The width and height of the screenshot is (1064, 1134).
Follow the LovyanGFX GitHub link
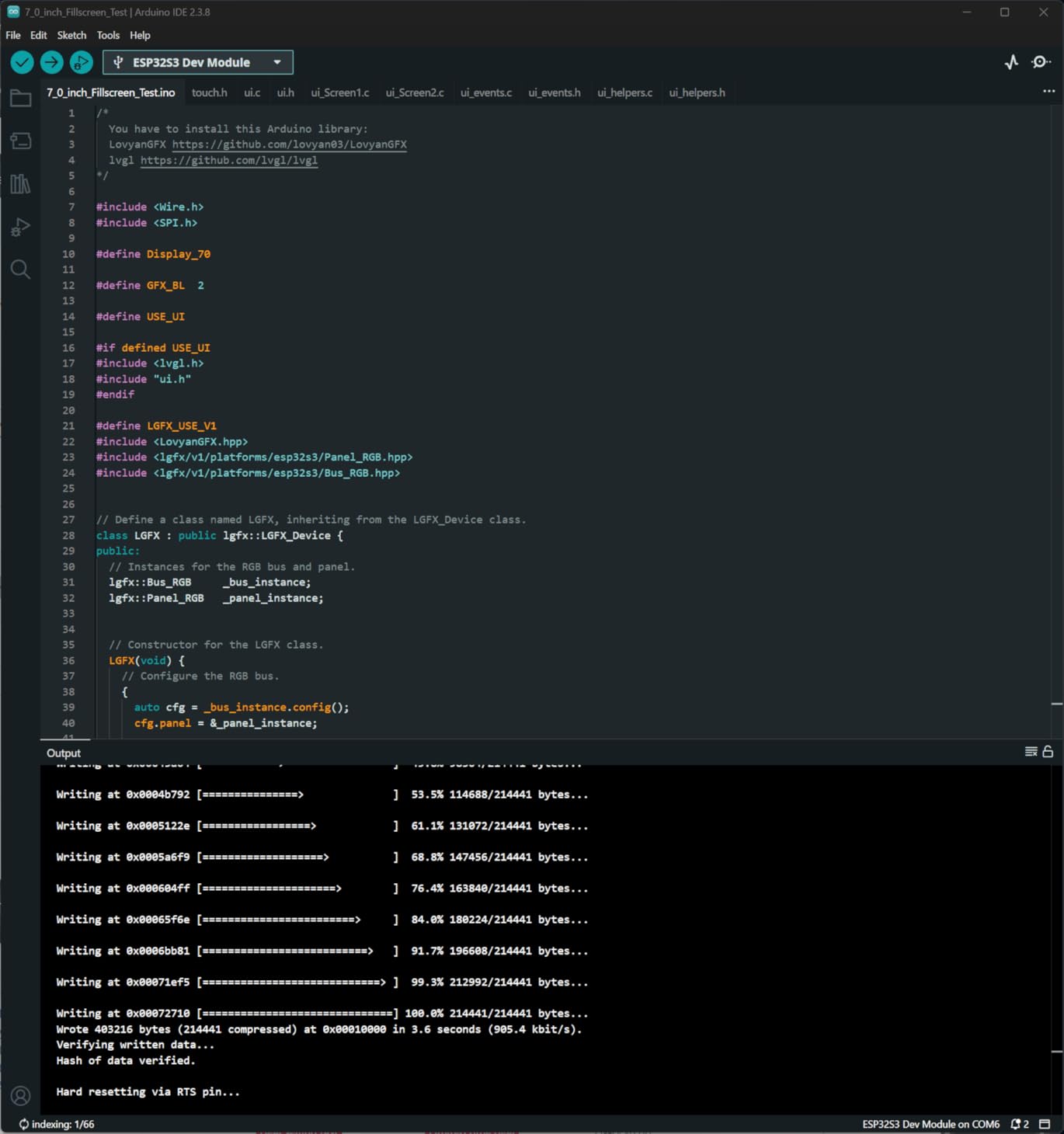click(x=290, y=144)
